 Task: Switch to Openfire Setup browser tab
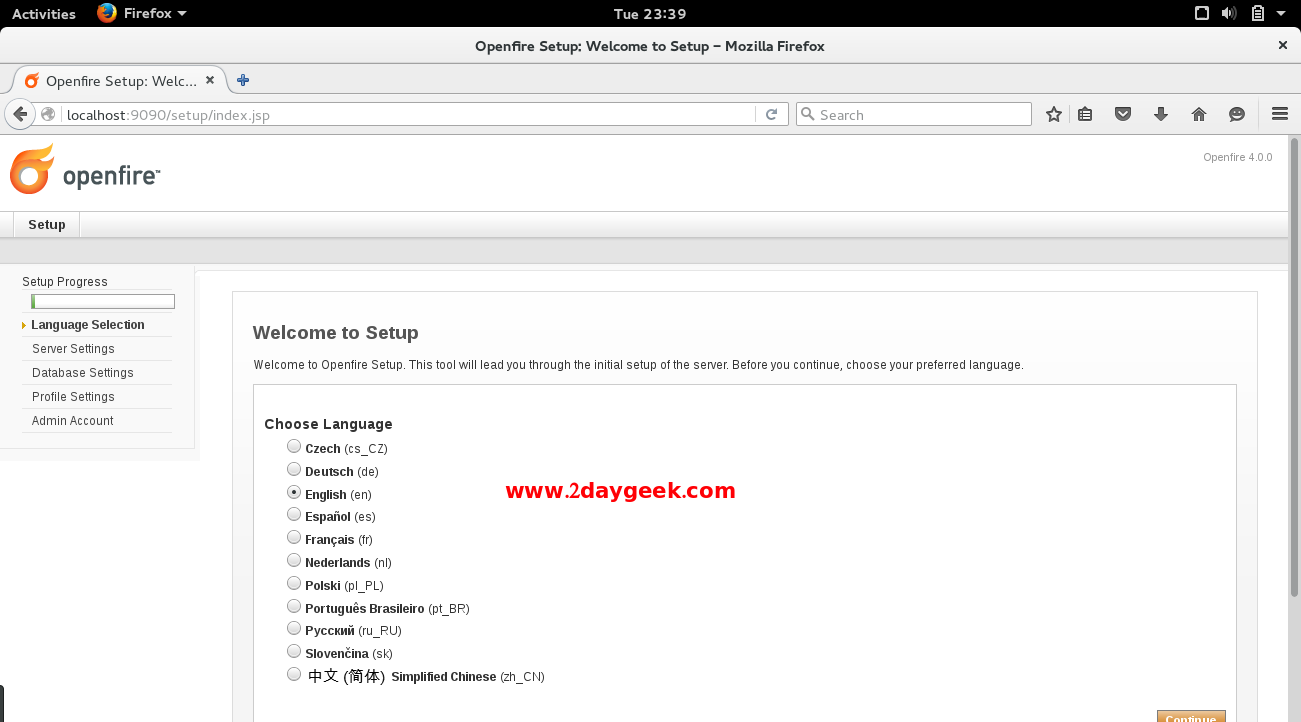[x=119, y=80]
